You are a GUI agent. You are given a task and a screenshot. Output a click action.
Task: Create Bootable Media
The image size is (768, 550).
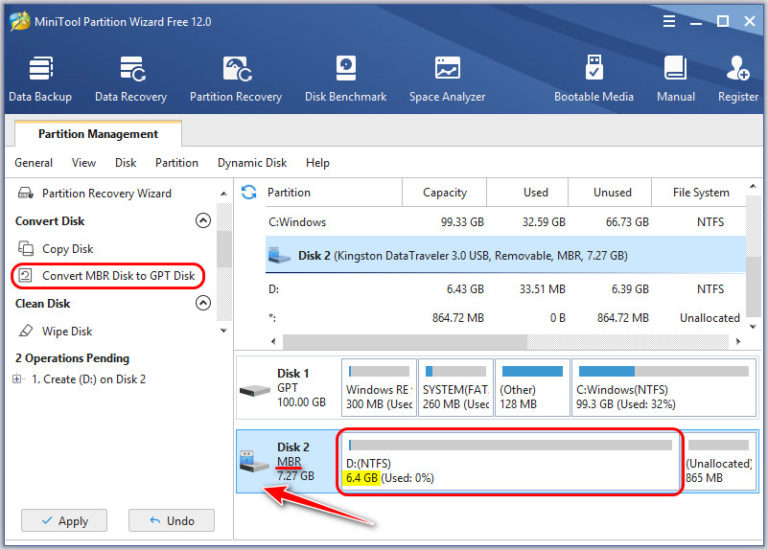(x=594, y=78)
